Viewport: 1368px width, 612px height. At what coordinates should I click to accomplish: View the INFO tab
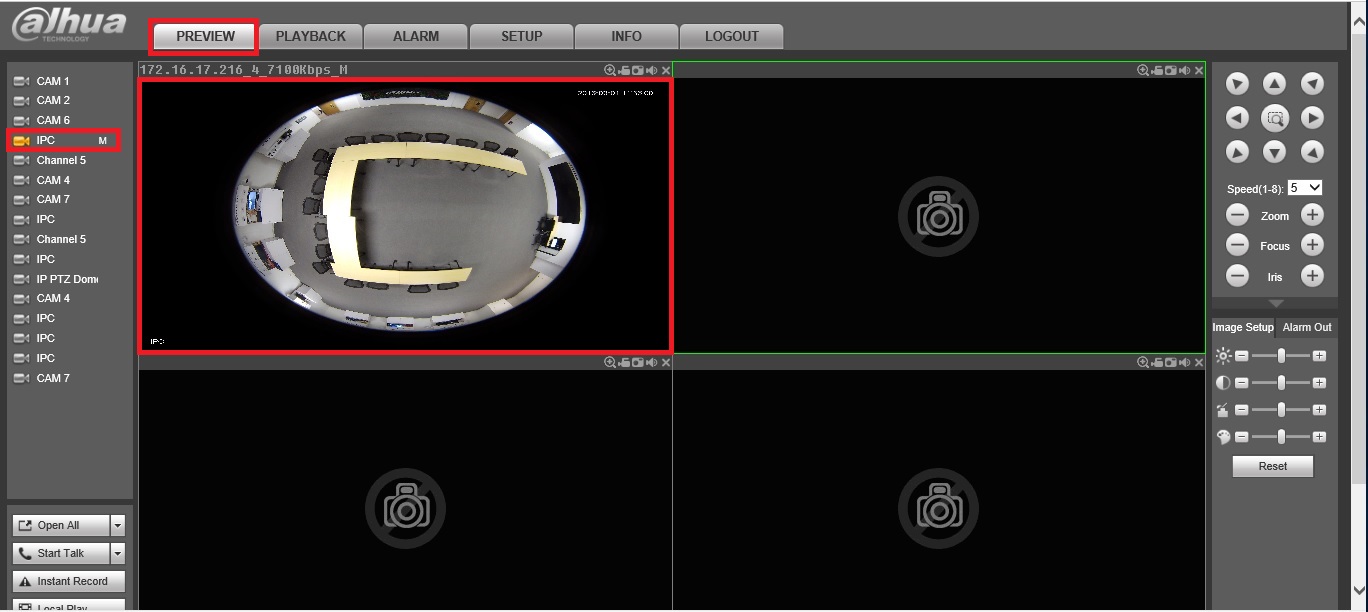[626, 36]
